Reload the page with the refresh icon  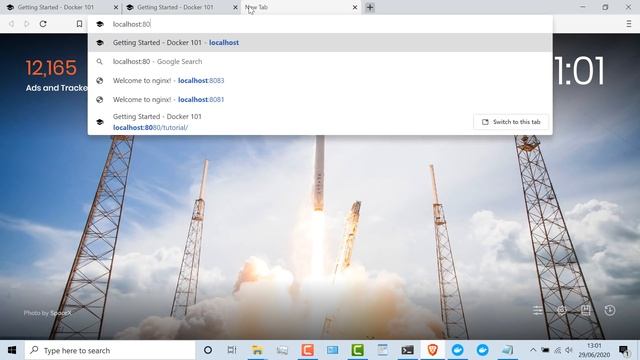[x=43, y=24]
